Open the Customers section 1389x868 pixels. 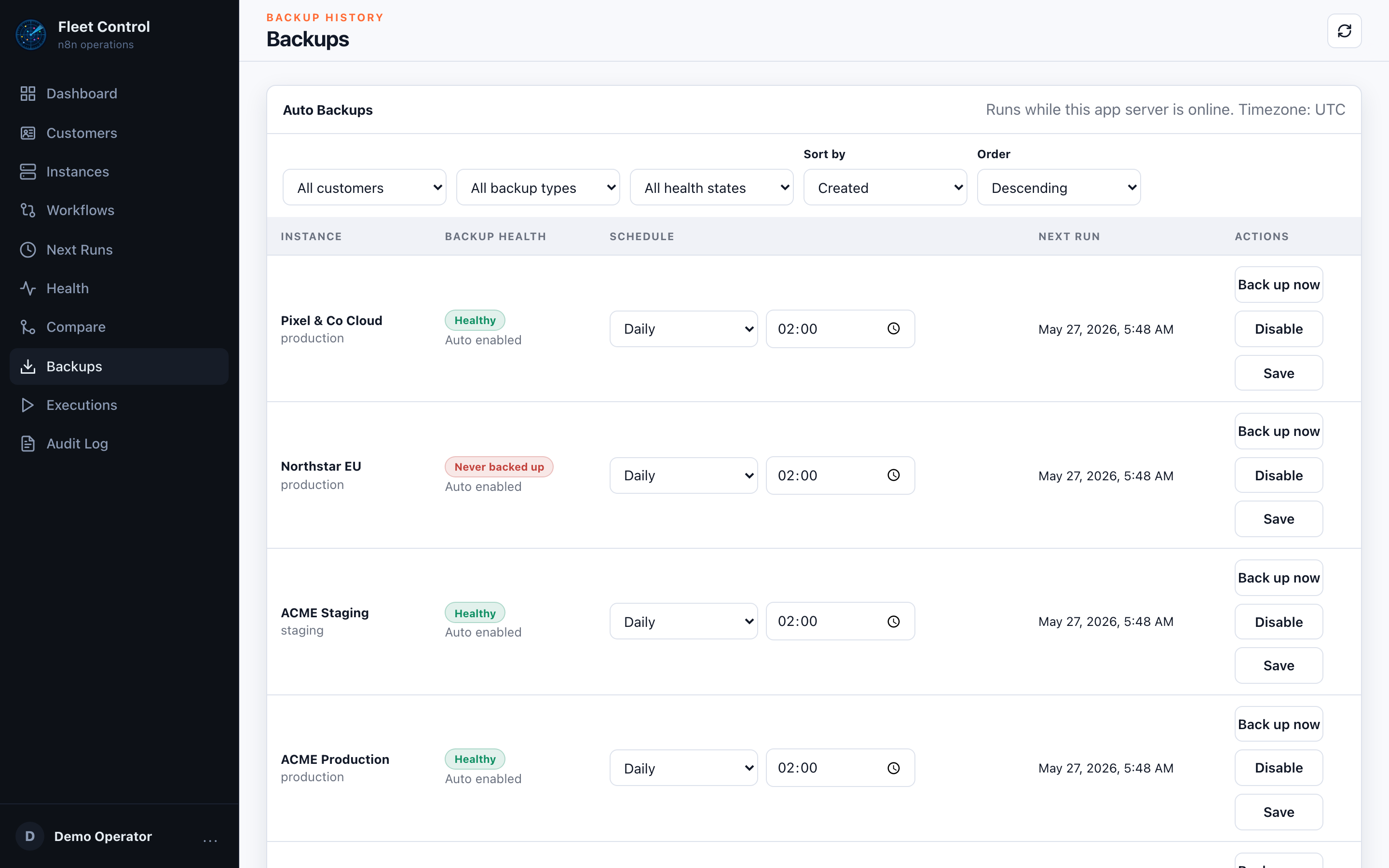click(x=119, y=133)
